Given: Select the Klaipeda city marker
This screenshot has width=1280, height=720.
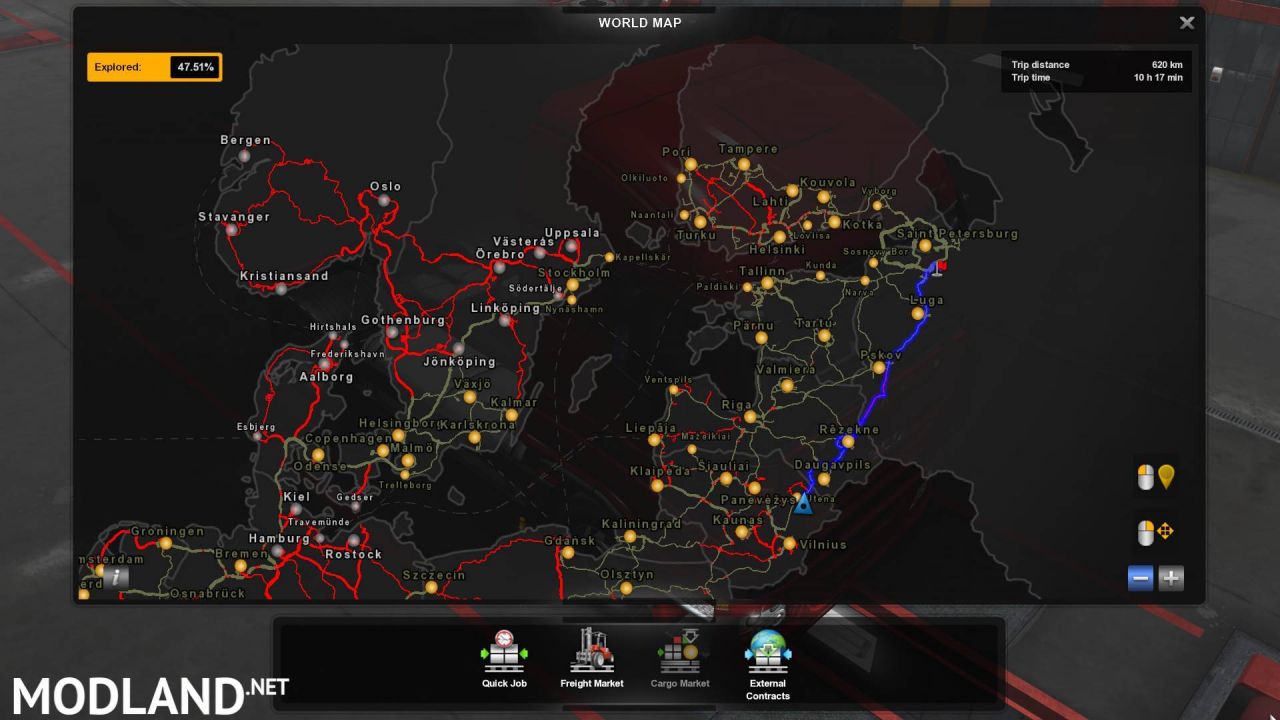Looking at the screenshot, I should coord(657,486).
